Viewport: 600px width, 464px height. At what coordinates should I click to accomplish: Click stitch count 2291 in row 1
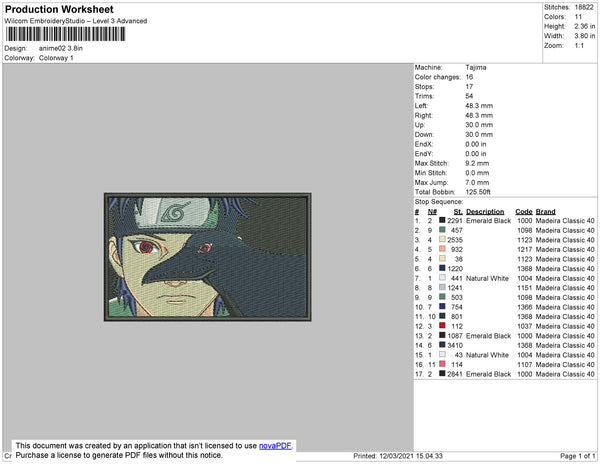click(x=455, y=221)
